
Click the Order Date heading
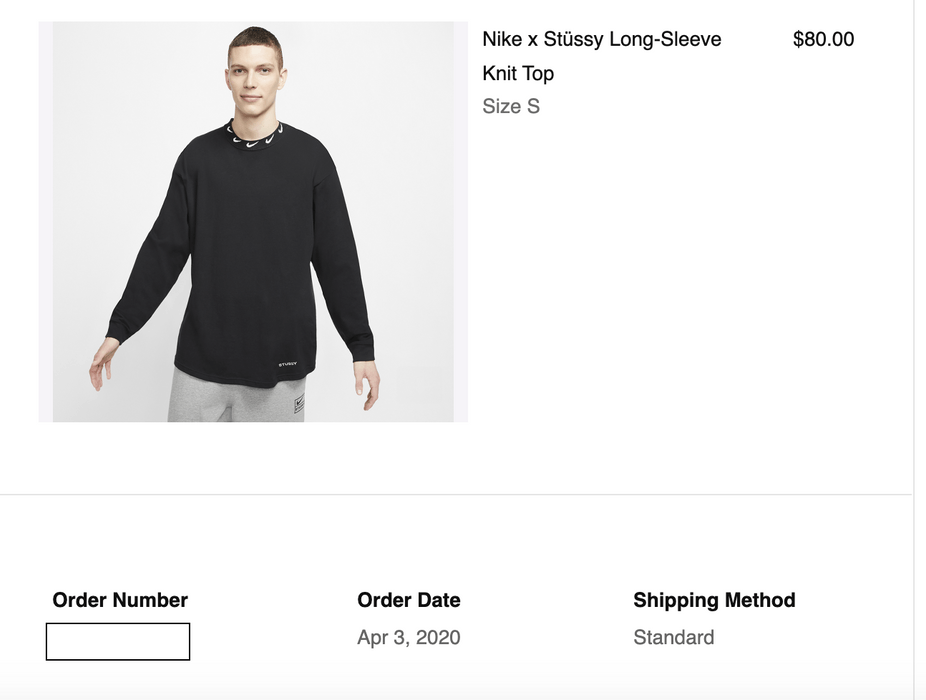coord(408,600)
